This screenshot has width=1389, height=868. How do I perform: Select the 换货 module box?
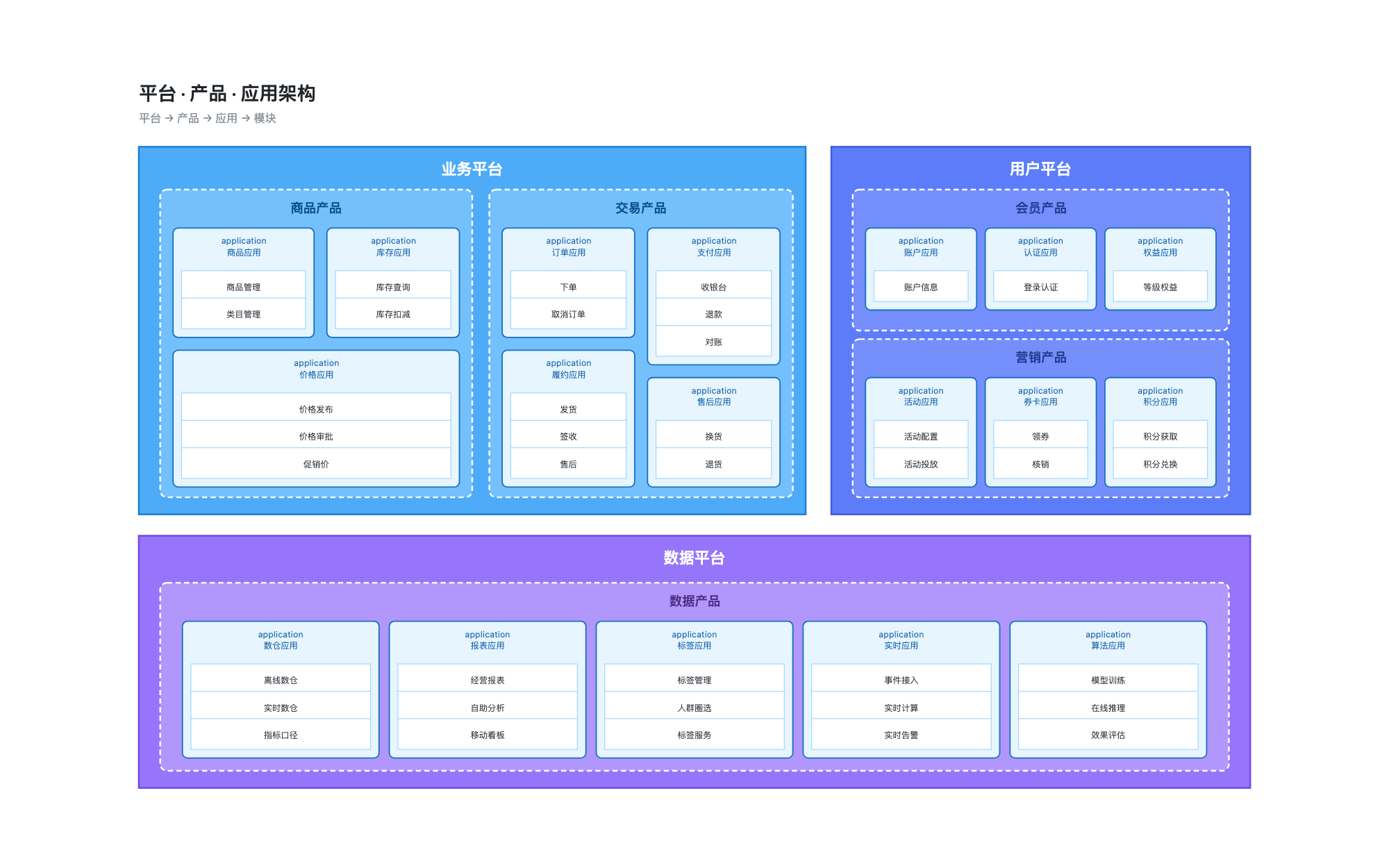pos(714,435)
